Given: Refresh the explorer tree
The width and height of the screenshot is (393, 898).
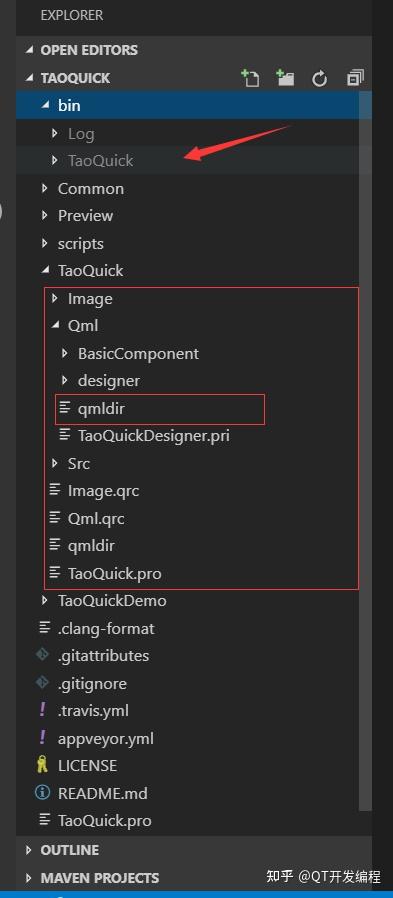Looking at the screenshot, I should click(319, 78).
